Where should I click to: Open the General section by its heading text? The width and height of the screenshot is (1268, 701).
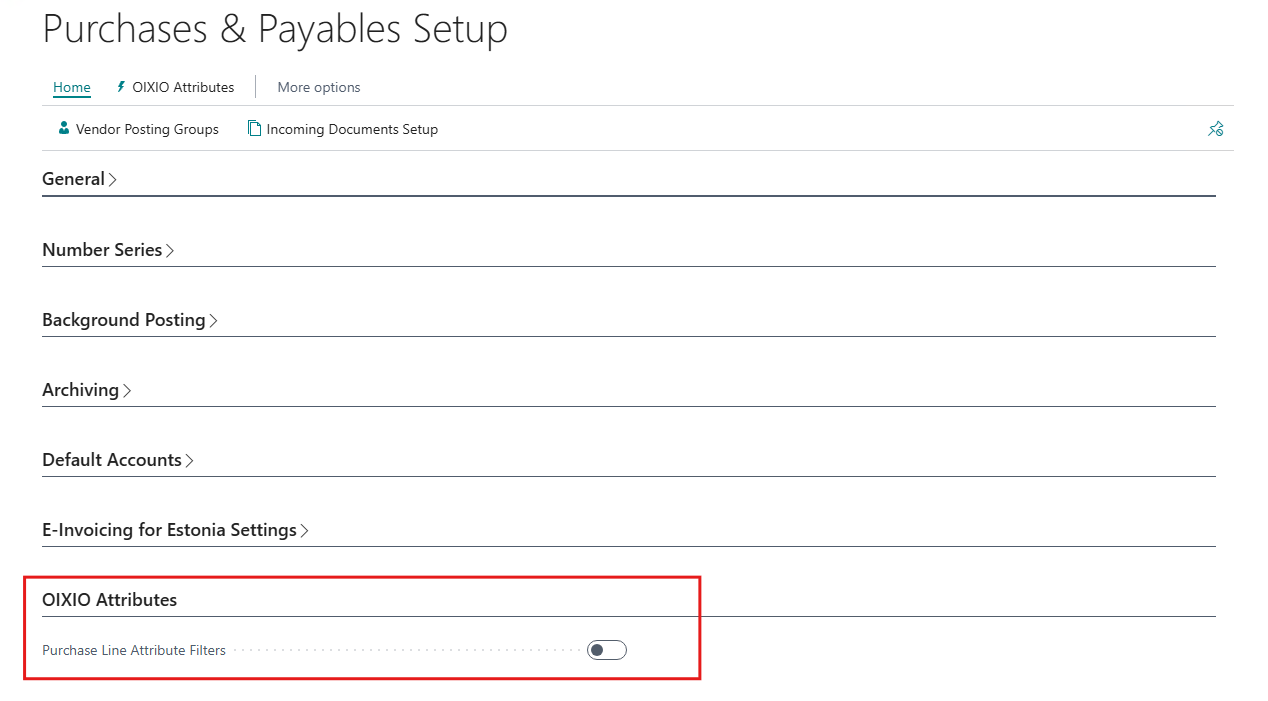coord(73,180)
